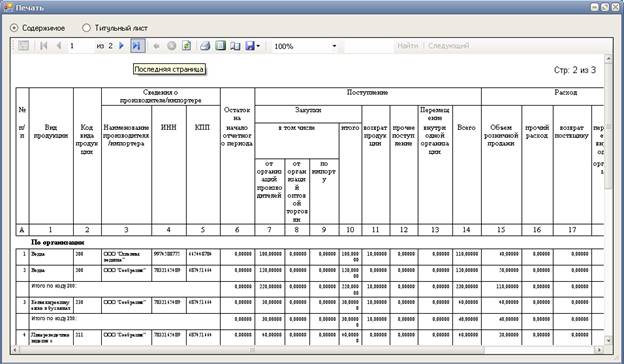Viewport: 624px width, 364px height.
Task: Open the 100% zoom dropdown
Action: point(334,46)
